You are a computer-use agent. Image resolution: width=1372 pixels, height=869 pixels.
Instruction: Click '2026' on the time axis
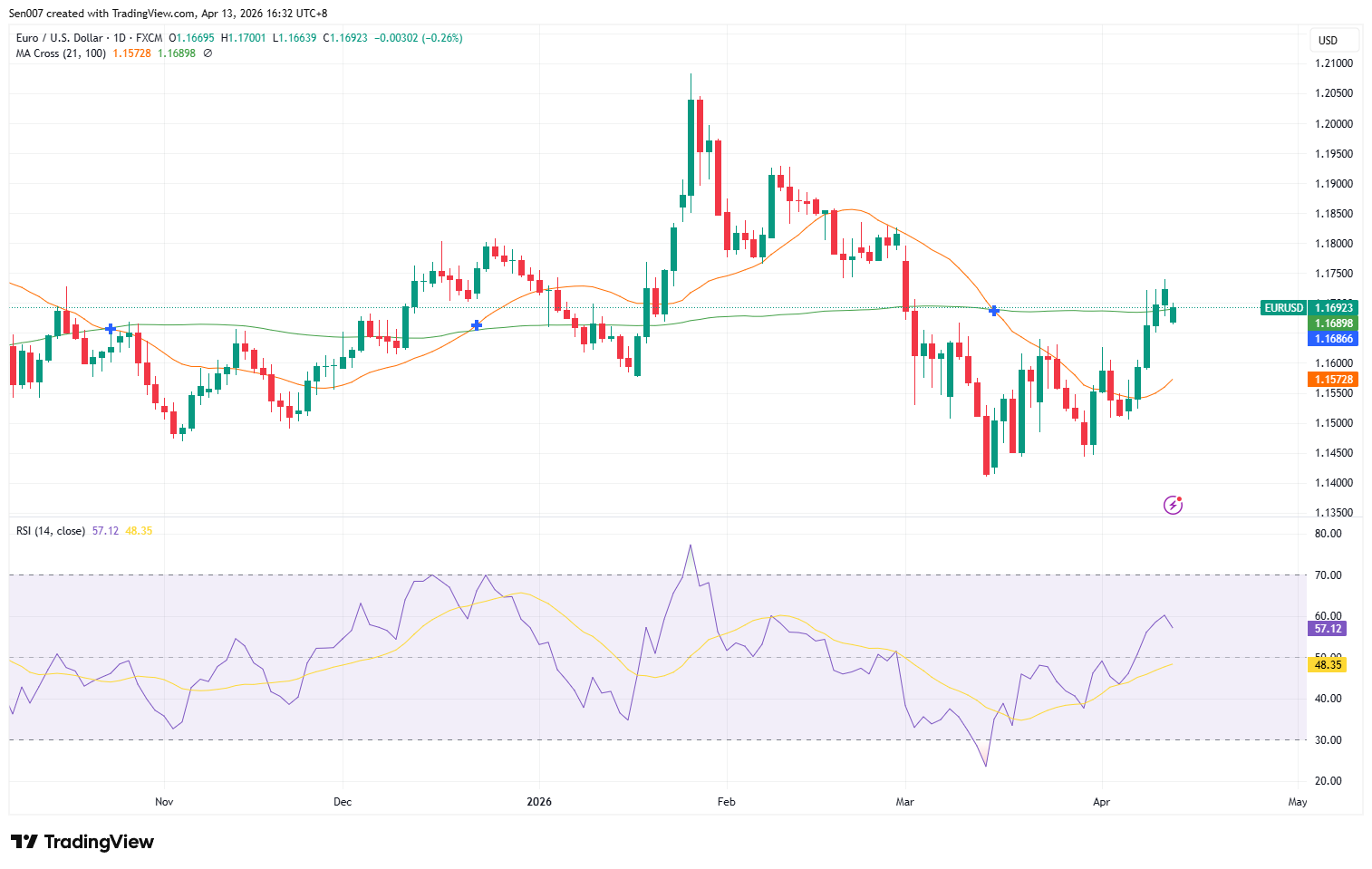click(539, 802)
